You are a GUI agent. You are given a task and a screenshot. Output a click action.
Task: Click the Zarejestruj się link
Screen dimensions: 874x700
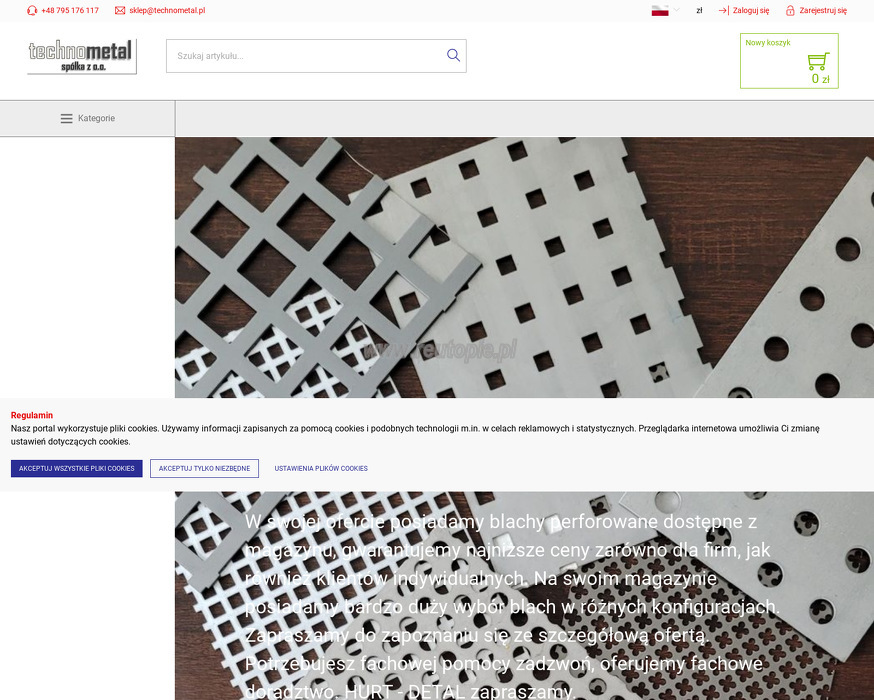click(x=823, y=11)
